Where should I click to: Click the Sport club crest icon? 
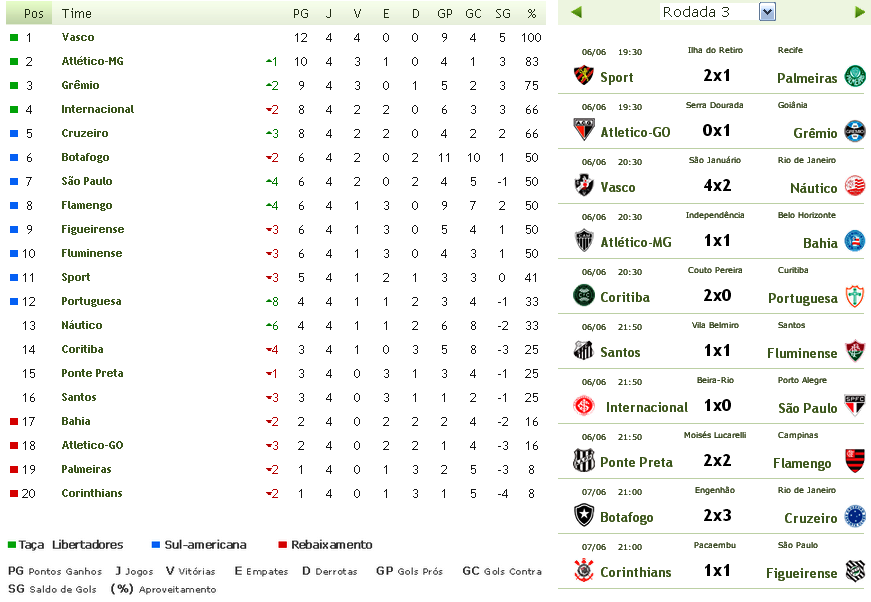click(x=584, y=76)
